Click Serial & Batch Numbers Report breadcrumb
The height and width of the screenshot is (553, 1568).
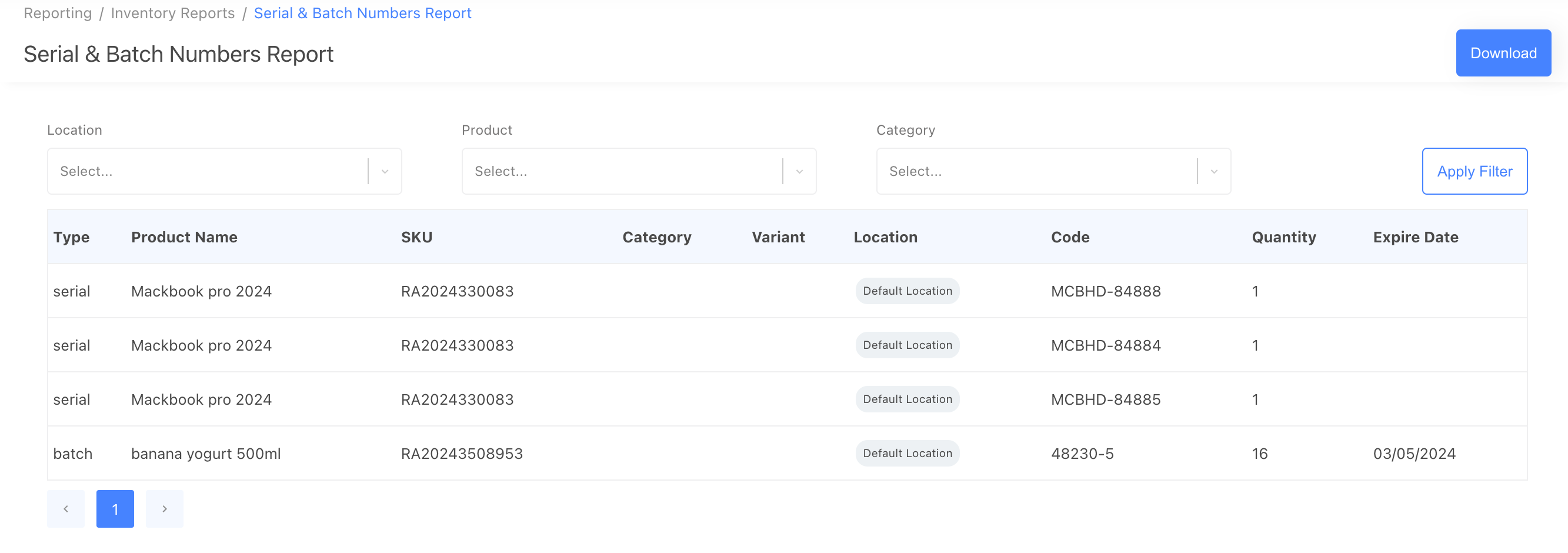(362, 13)
